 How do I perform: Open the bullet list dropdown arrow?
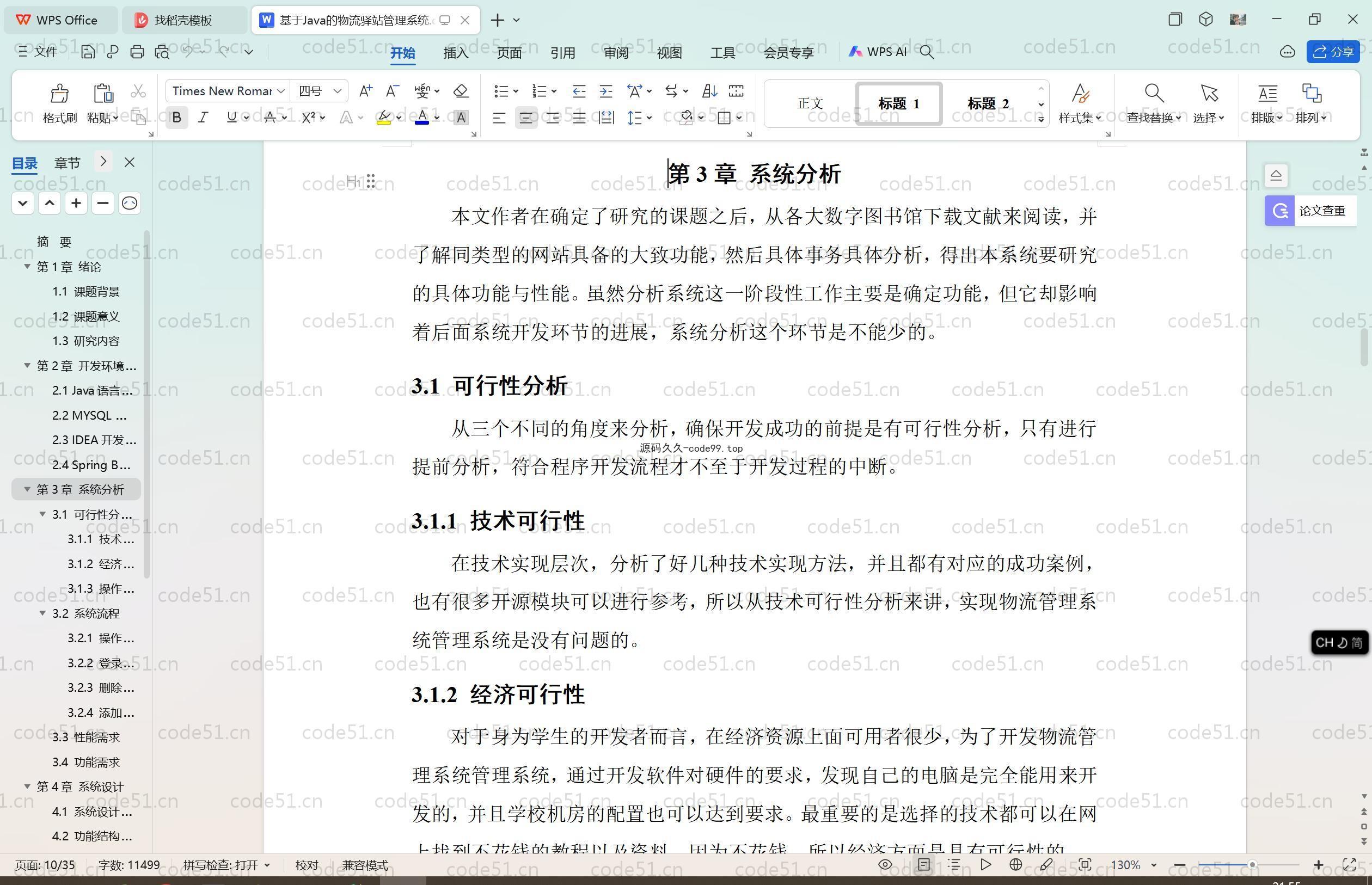pos(516,91)
